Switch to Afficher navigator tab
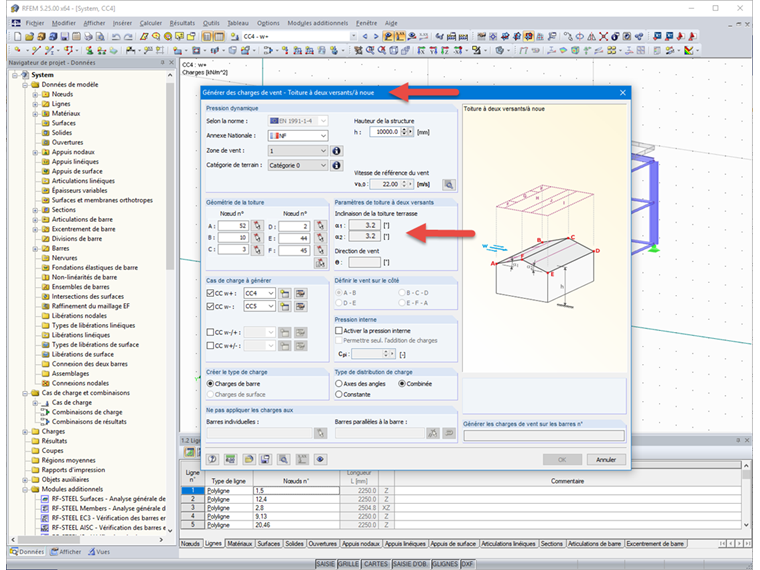This screenshot has height=570, width=760. (x=66, y=552)
